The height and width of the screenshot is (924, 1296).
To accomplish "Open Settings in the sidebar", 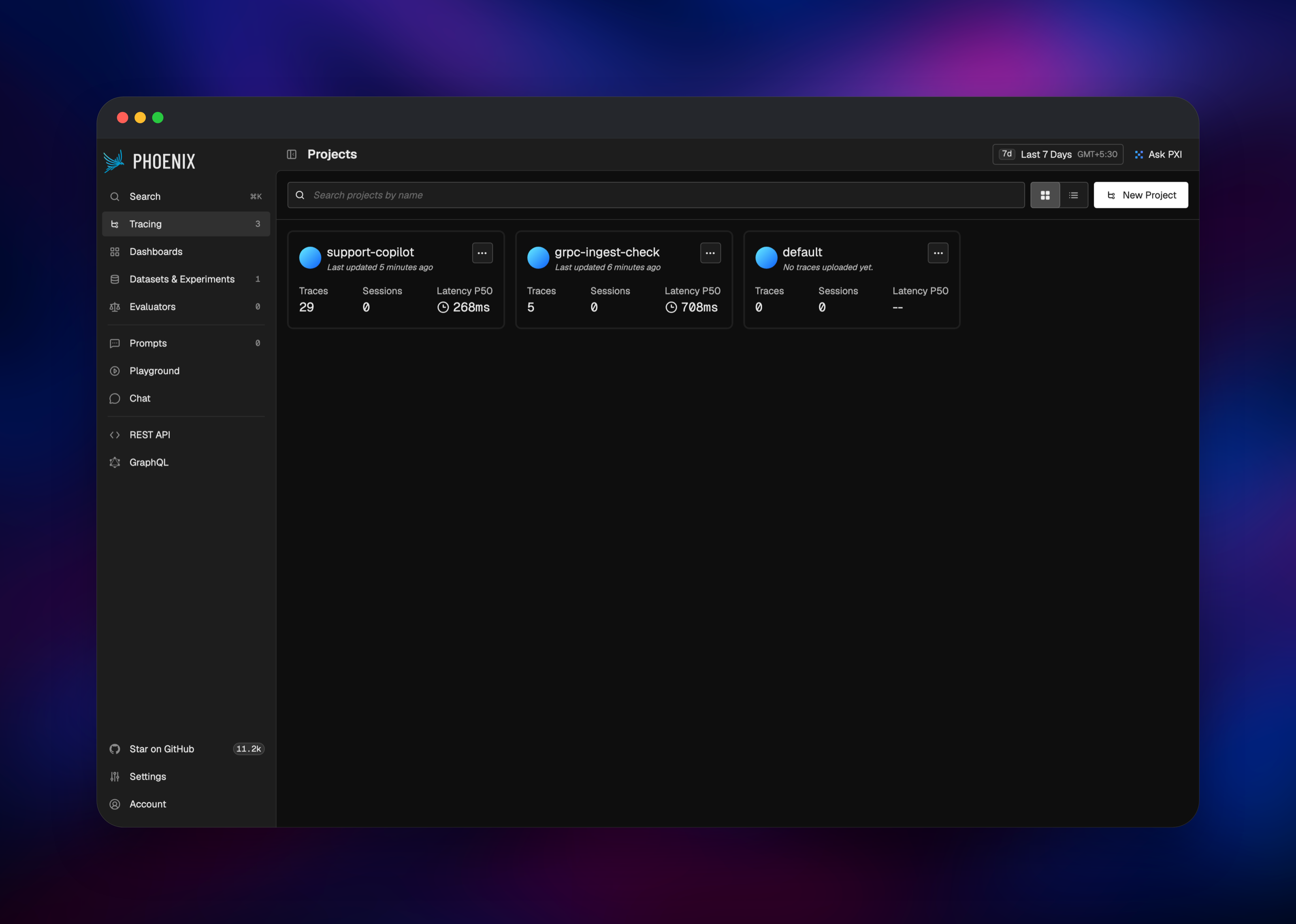I will click(186, 777).
